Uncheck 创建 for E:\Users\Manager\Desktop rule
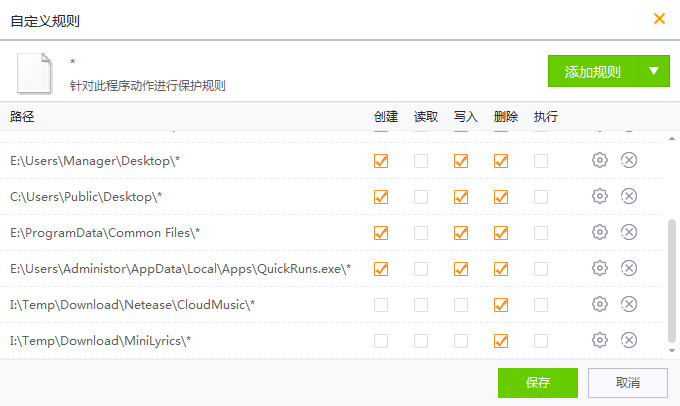Image resolution: width=680 pixels, height=406 pixels. 381,161
